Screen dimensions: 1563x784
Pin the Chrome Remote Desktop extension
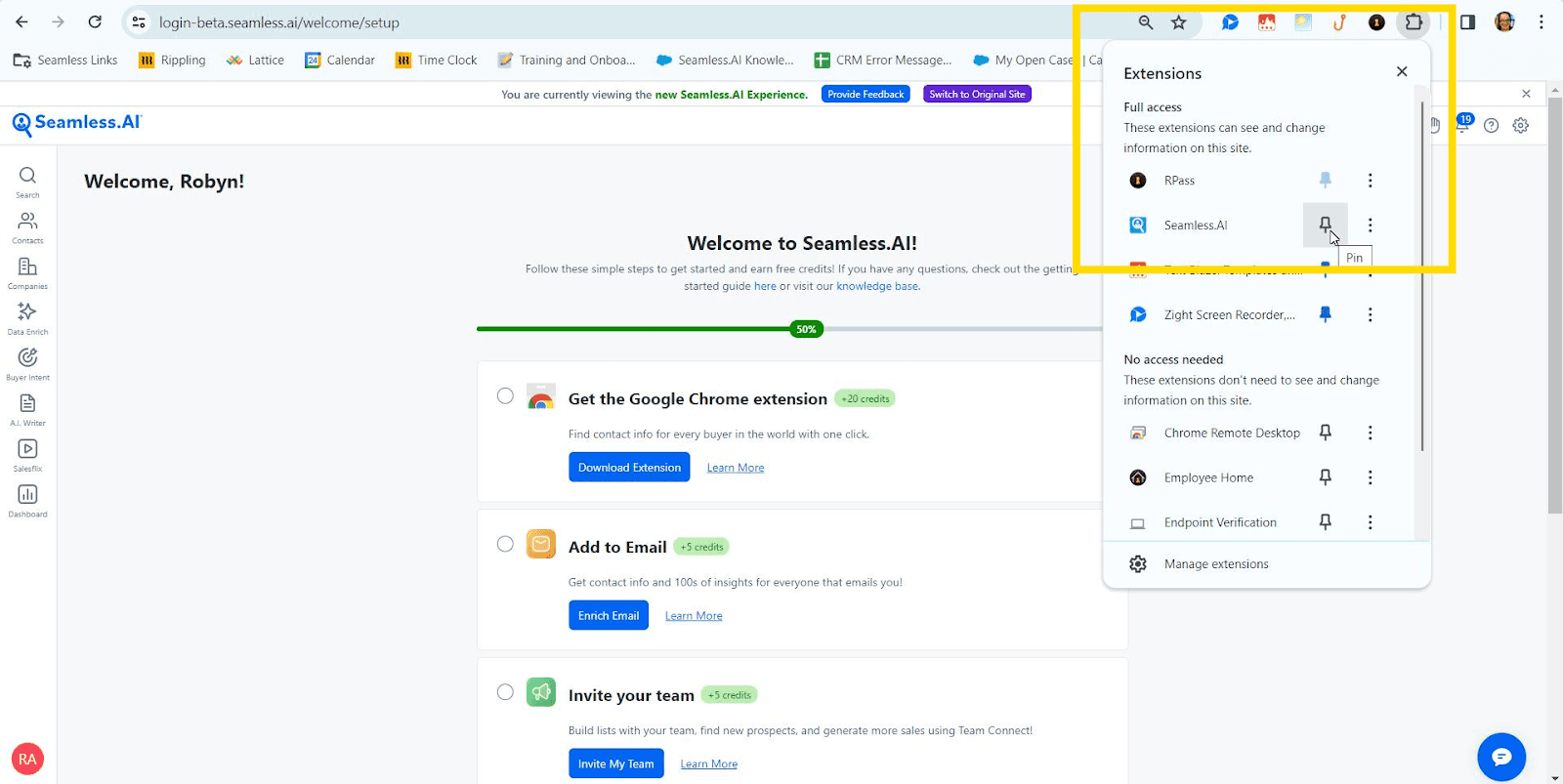tap(1326, 433)
